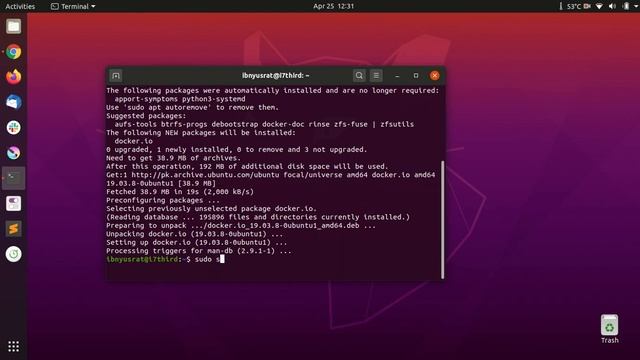
Task: Click the prompt line with 'sudo s'
Action: click(x=165, y=259)
